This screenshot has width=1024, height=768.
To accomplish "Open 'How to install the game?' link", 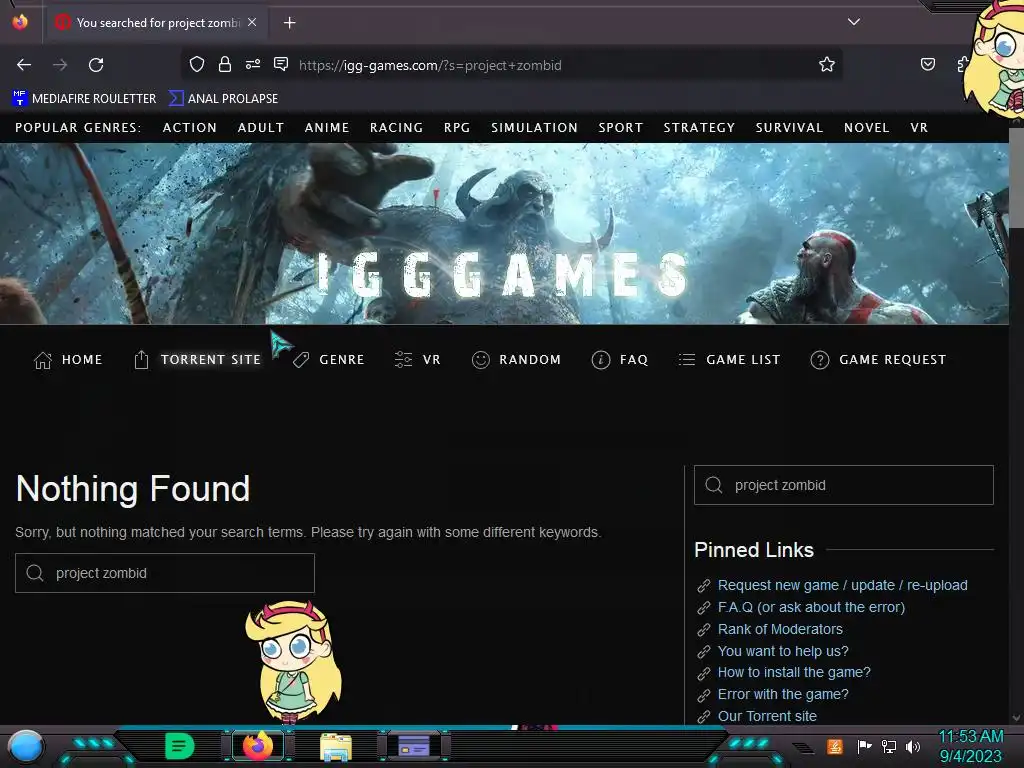I will pos(794,673).
